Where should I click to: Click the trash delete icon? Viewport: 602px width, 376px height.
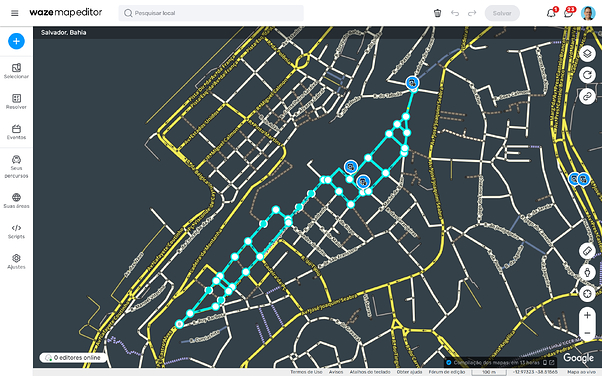pyautogui.click(x=437, y=13)
